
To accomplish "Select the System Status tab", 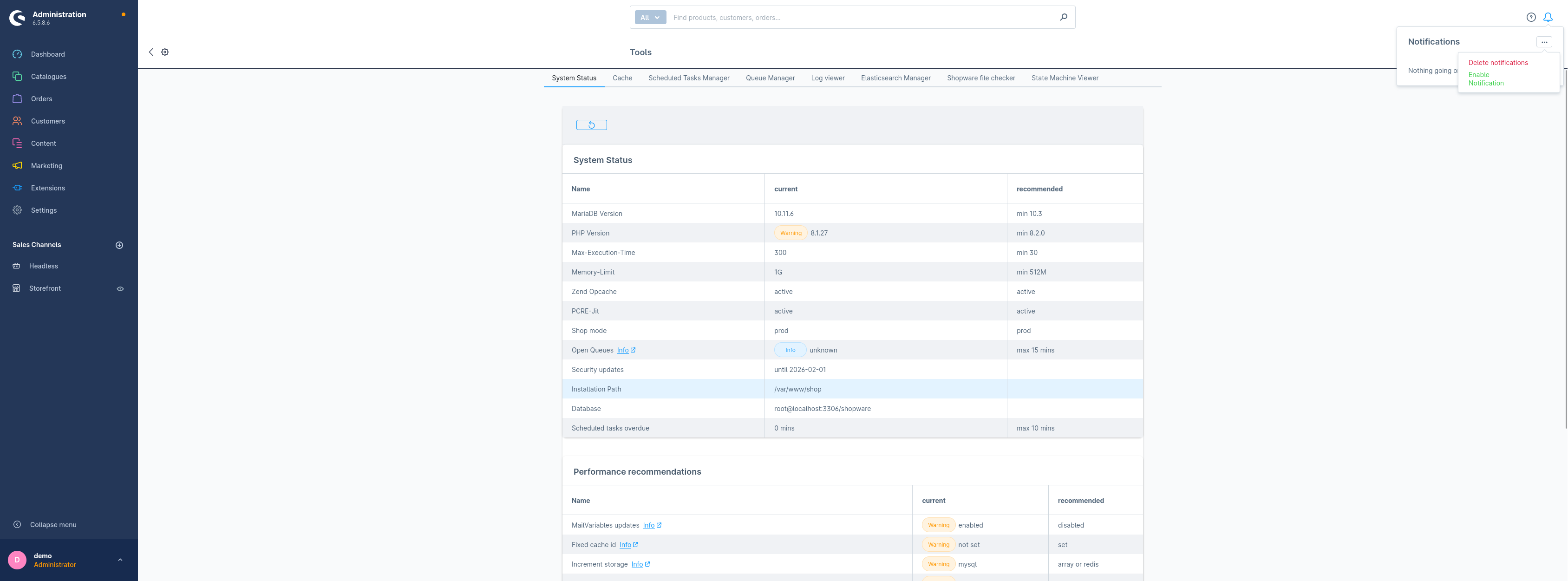I will (574, 78).
